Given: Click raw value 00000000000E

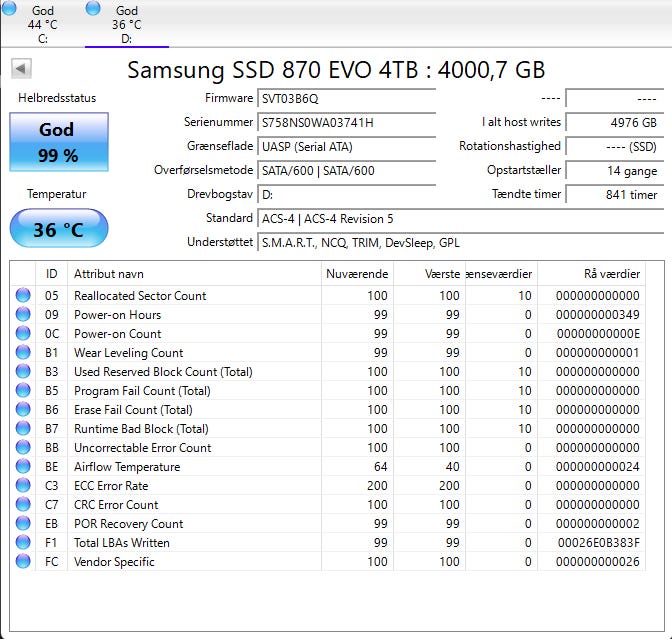Looking at the screenshot, I should tap(598, 334).
